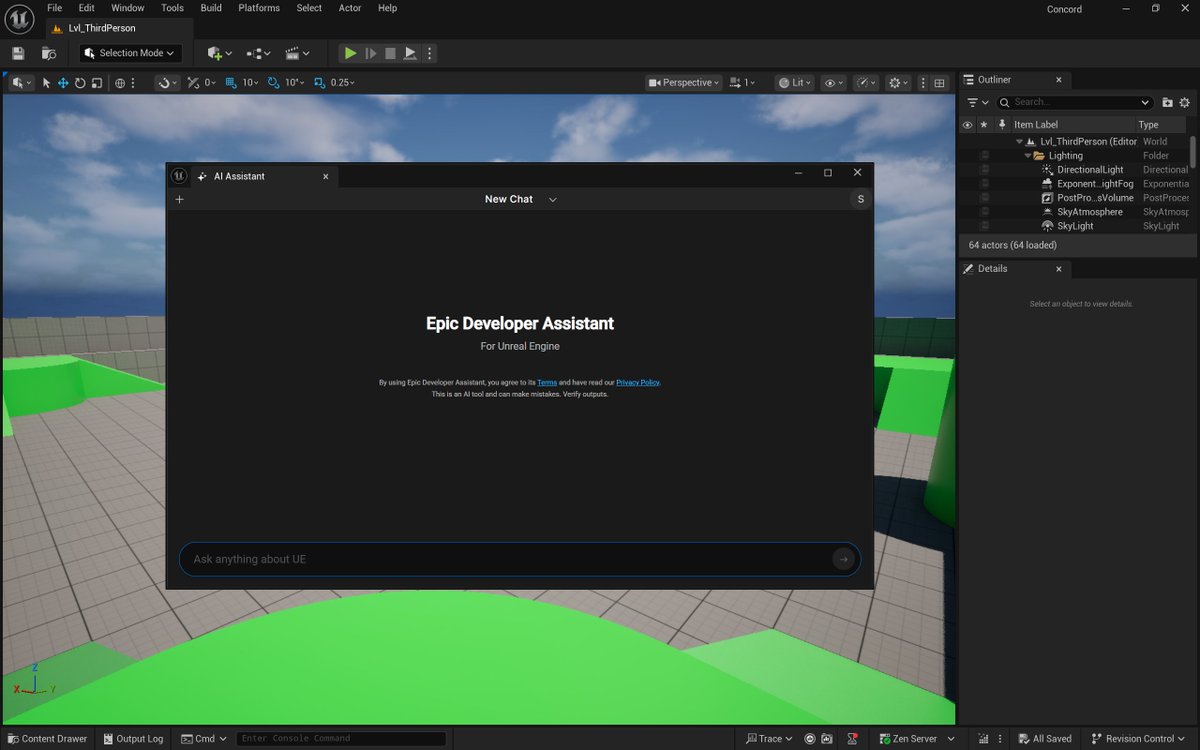Select SkyAtmosphere actor in Outliner
The width and height of the screenshot is (1200, 750).
(1090, 212)
